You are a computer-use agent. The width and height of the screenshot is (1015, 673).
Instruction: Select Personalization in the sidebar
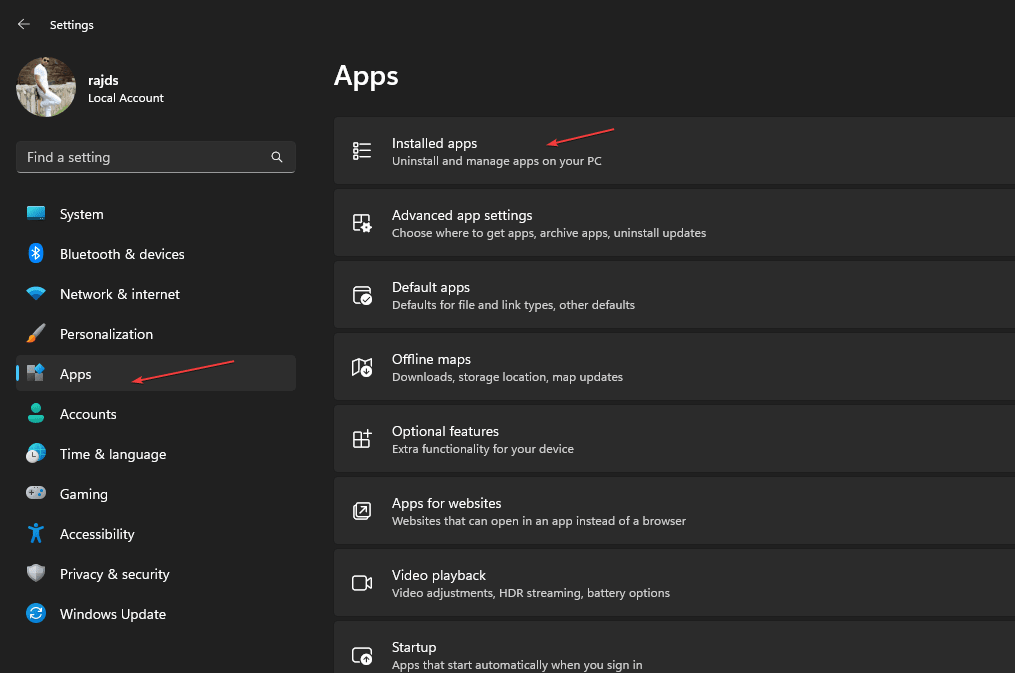click(105, 333)
